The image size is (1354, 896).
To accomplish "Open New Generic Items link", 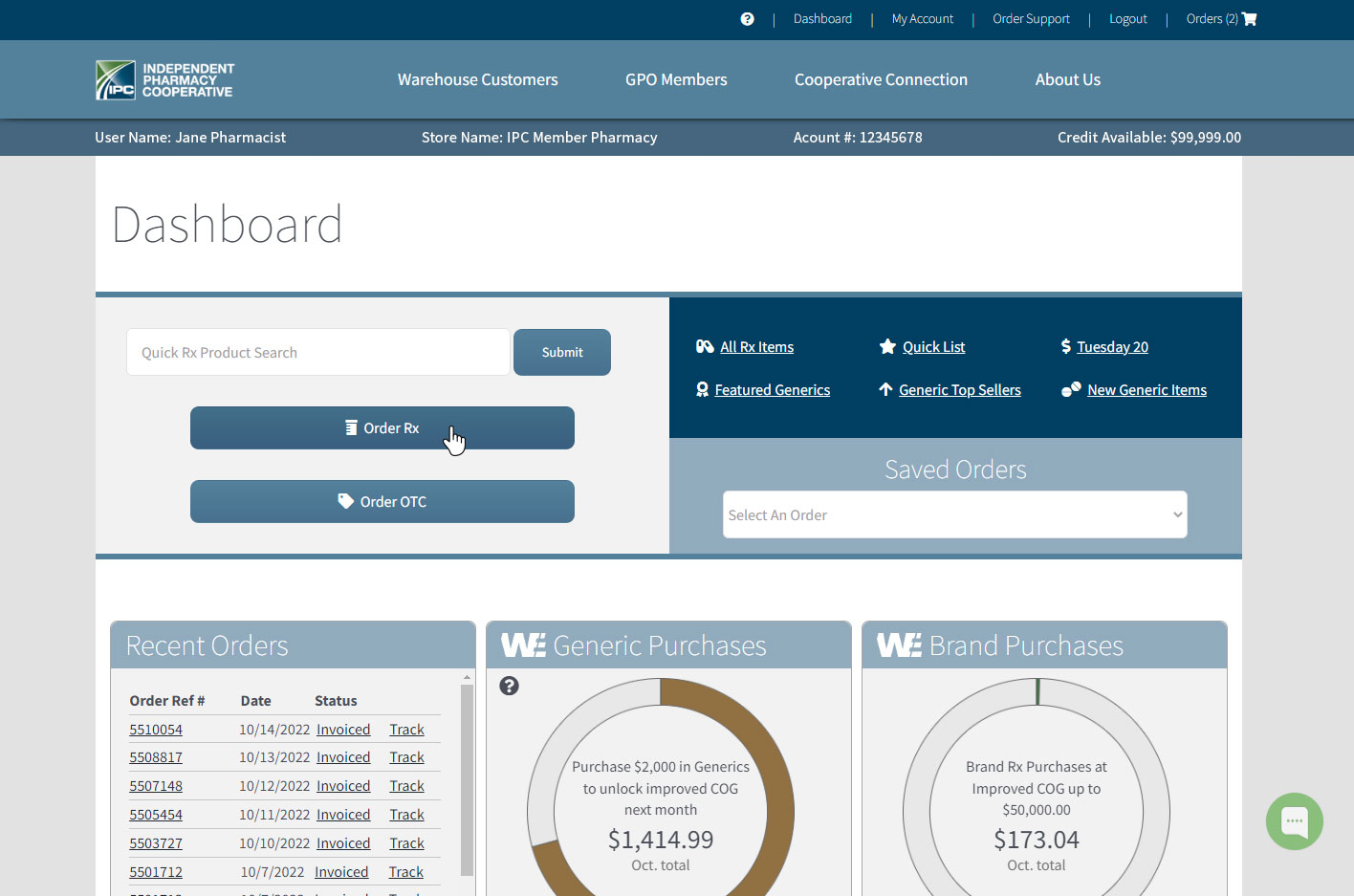I will coord(1147,389).
